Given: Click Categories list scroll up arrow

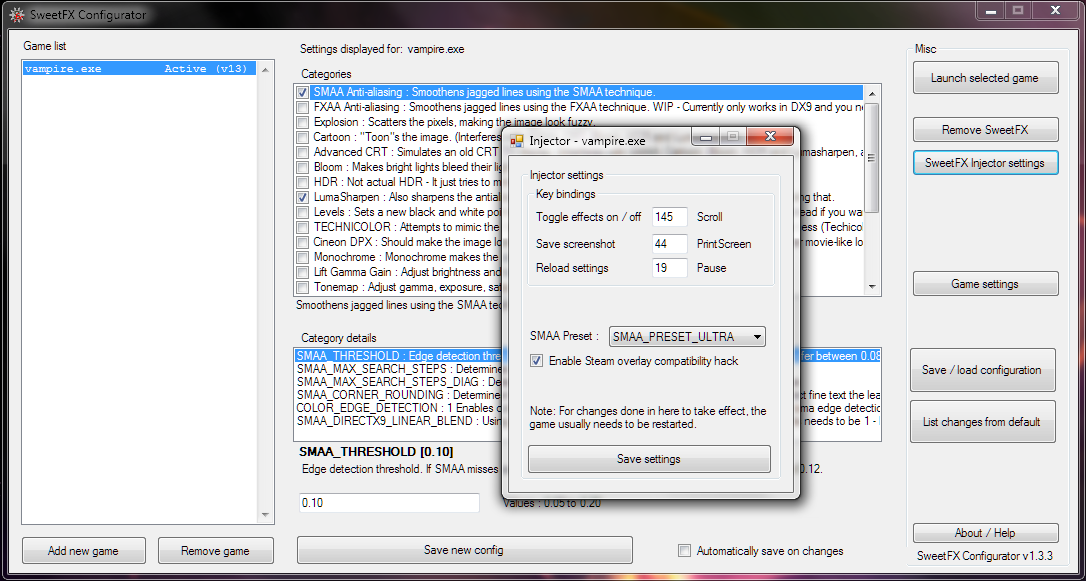Looking at the screenshot, I should click(x=872, y=93).
